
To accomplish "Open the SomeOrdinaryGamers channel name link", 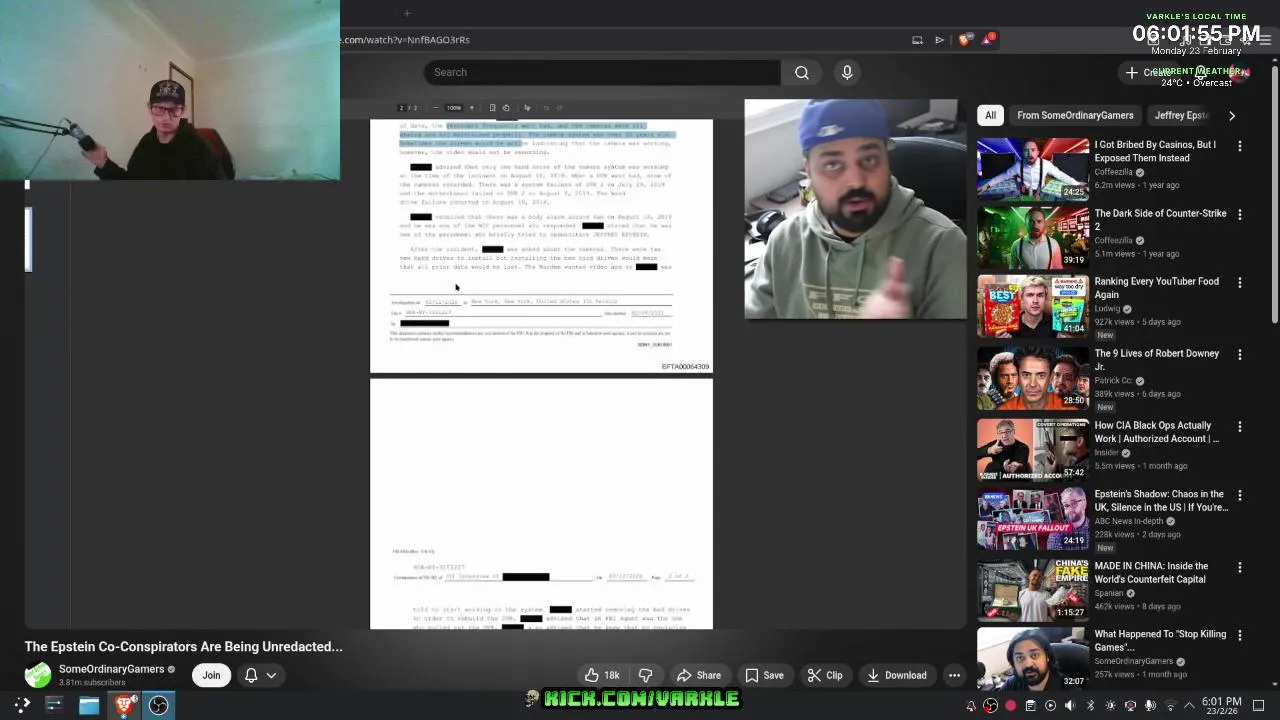I will click(111, 669).
